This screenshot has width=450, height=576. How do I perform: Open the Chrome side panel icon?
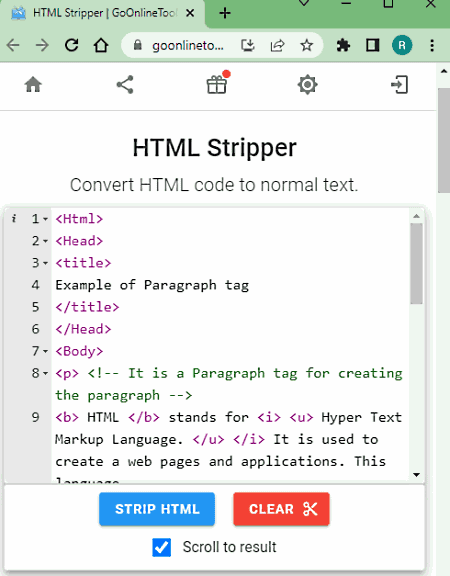[372, 46]
